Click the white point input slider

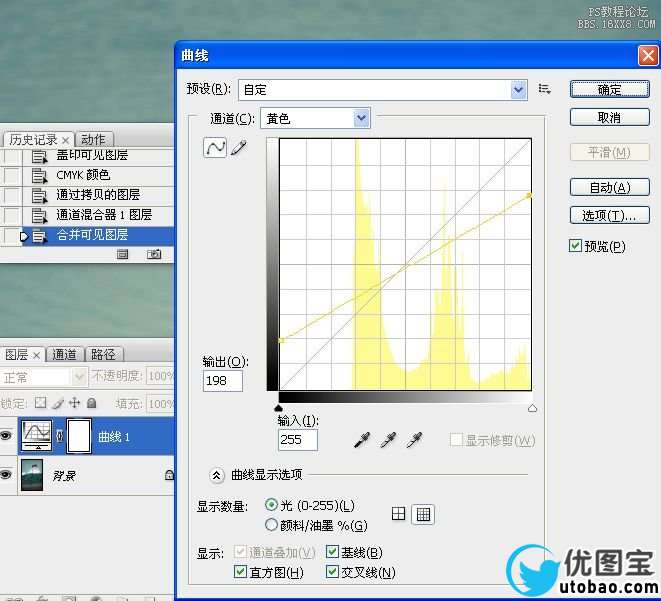coord(532,408)
